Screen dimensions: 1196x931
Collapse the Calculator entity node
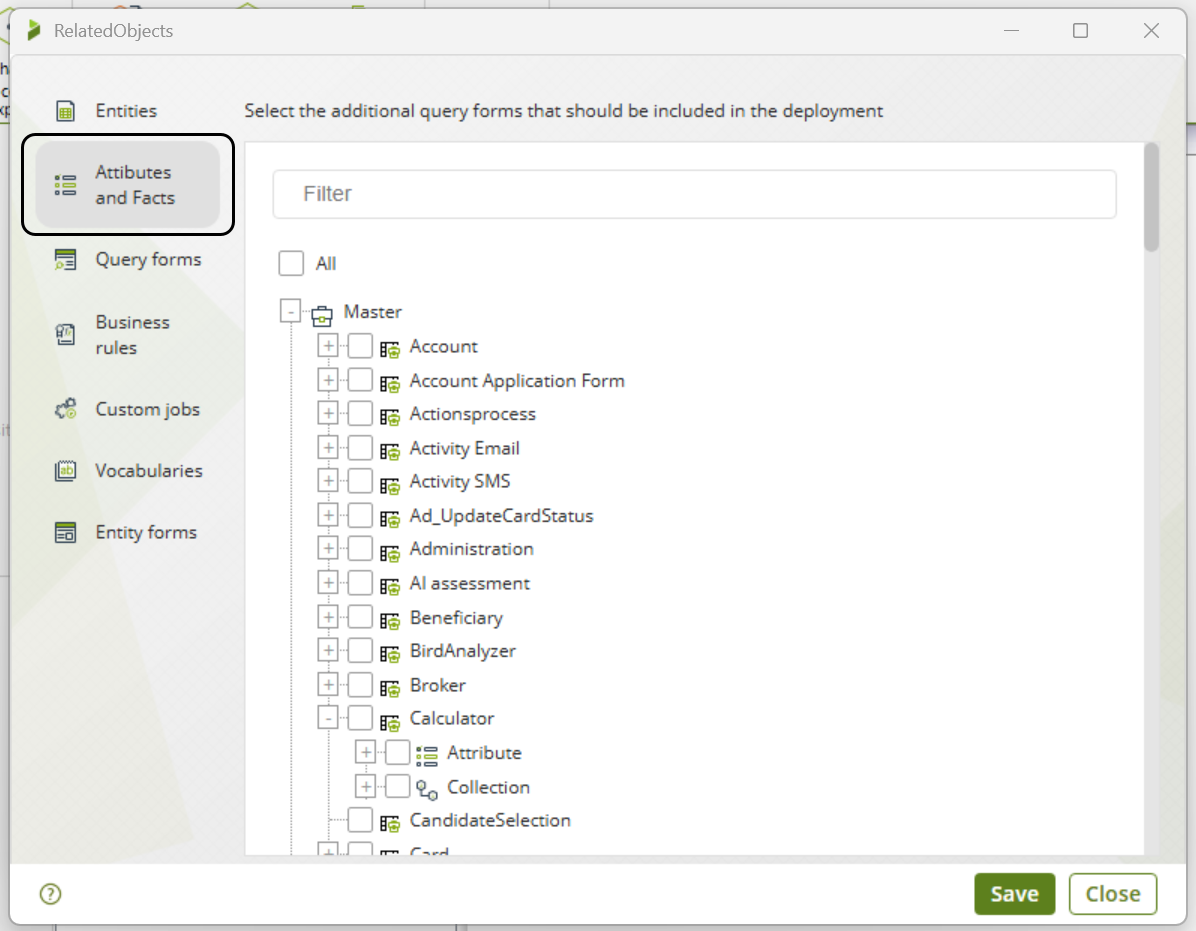327,718
